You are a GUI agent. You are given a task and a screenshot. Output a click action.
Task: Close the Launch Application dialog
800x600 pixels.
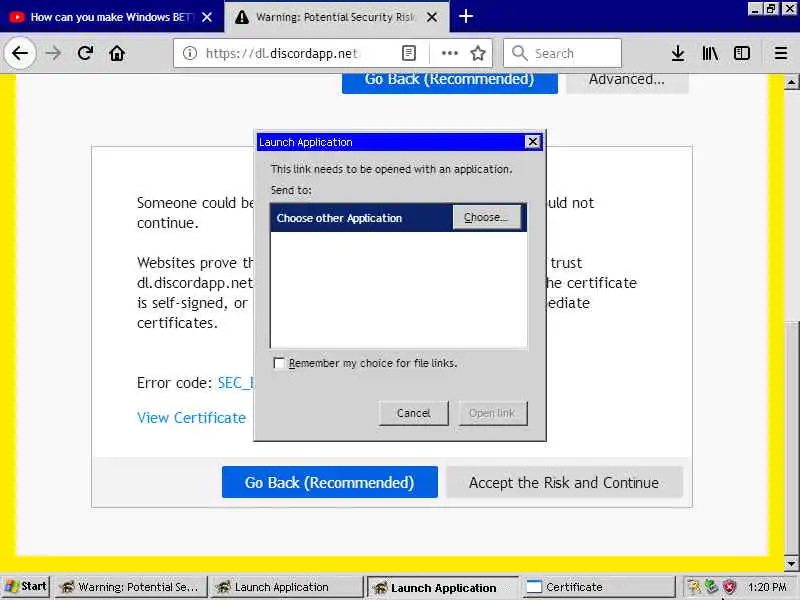(533, 142)
